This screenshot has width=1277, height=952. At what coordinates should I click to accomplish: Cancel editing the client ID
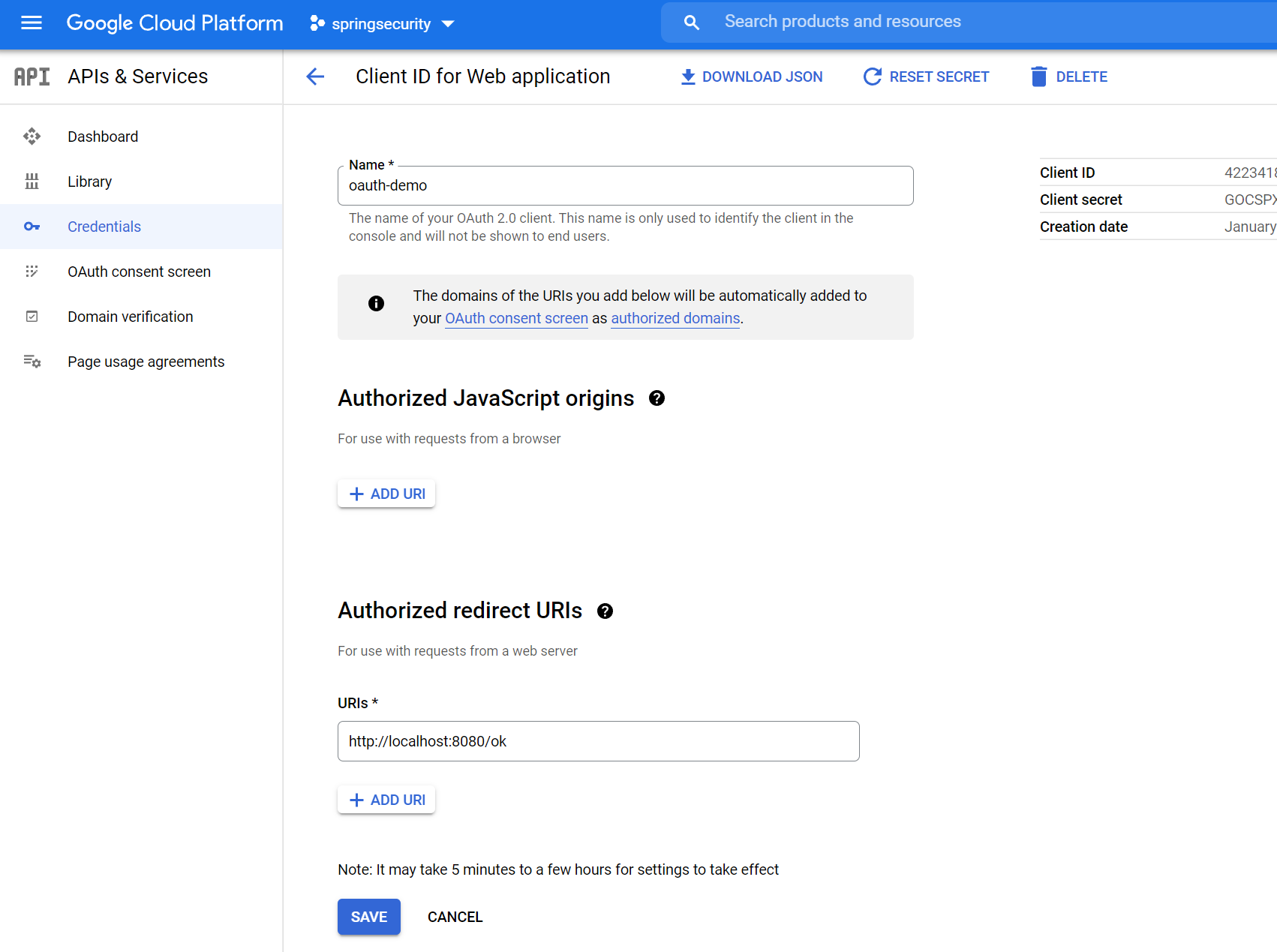point(455,917)
